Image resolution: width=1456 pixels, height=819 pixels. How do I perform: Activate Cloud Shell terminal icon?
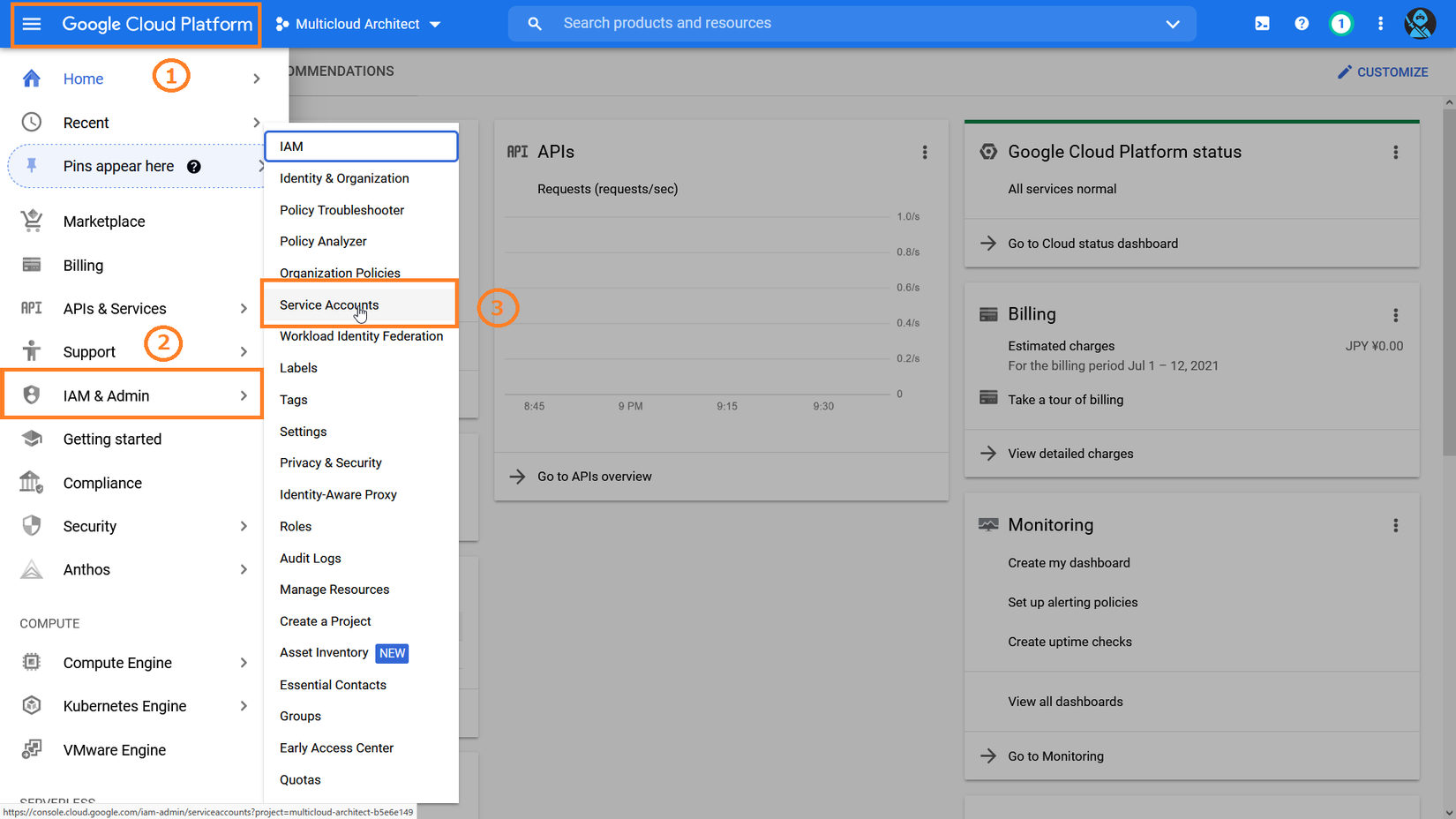click(1262, 24)
